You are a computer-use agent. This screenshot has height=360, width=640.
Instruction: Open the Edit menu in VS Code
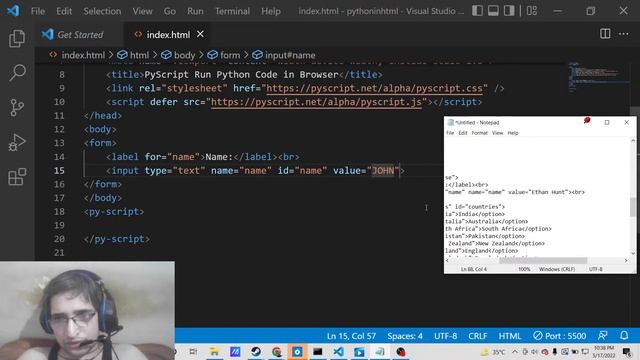pyautogui.click(x=64, y=11)
